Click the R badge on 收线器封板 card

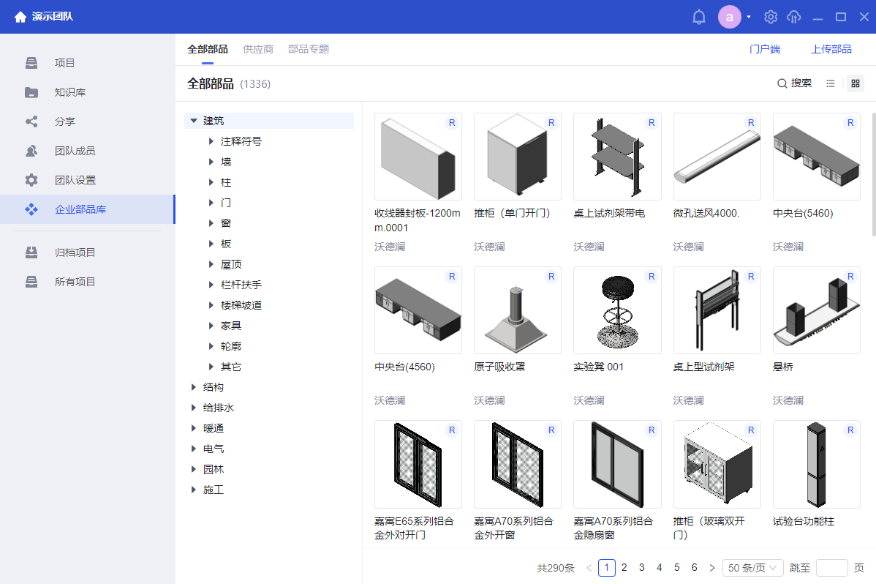(x=452, y=122)
